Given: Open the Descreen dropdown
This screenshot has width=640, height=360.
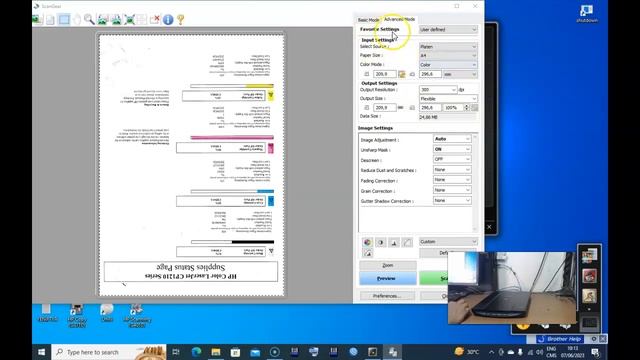Looking at the screenshot, I should tap(452, 160).
